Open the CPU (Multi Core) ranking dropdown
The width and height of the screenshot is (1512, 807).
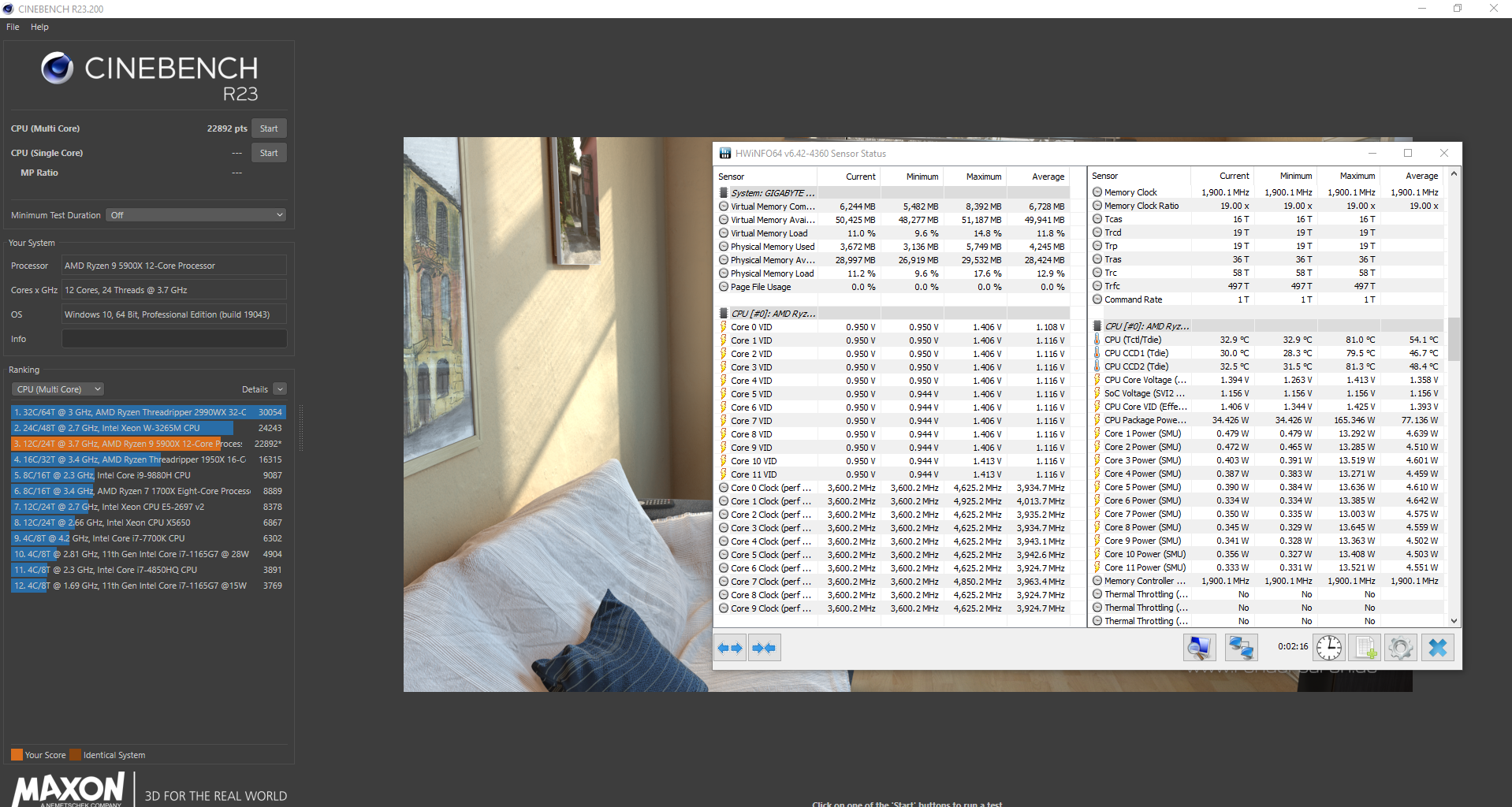(58, 389)
